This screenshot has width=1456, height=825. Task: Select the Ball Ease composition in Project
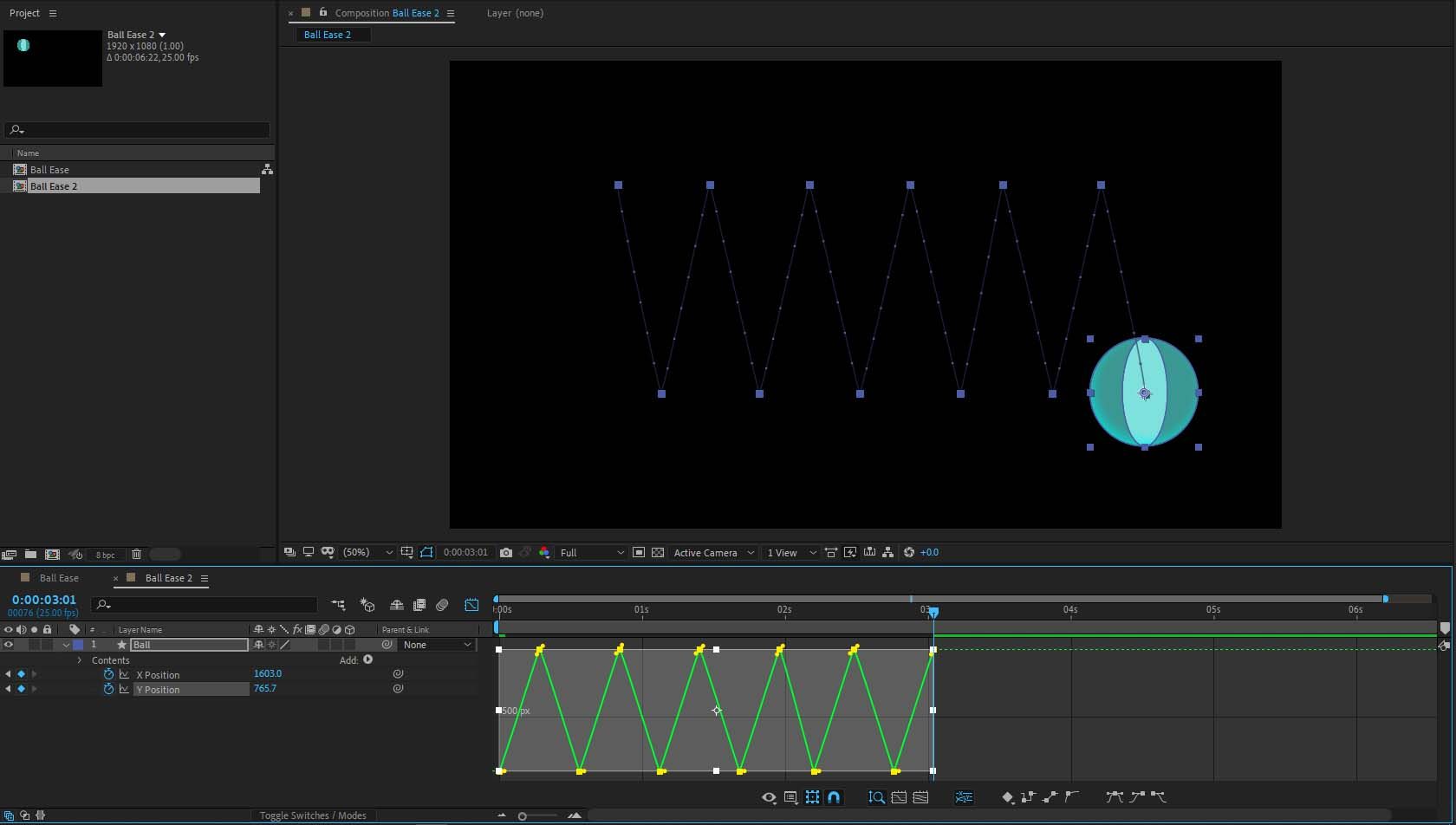[x=49, y=170]
